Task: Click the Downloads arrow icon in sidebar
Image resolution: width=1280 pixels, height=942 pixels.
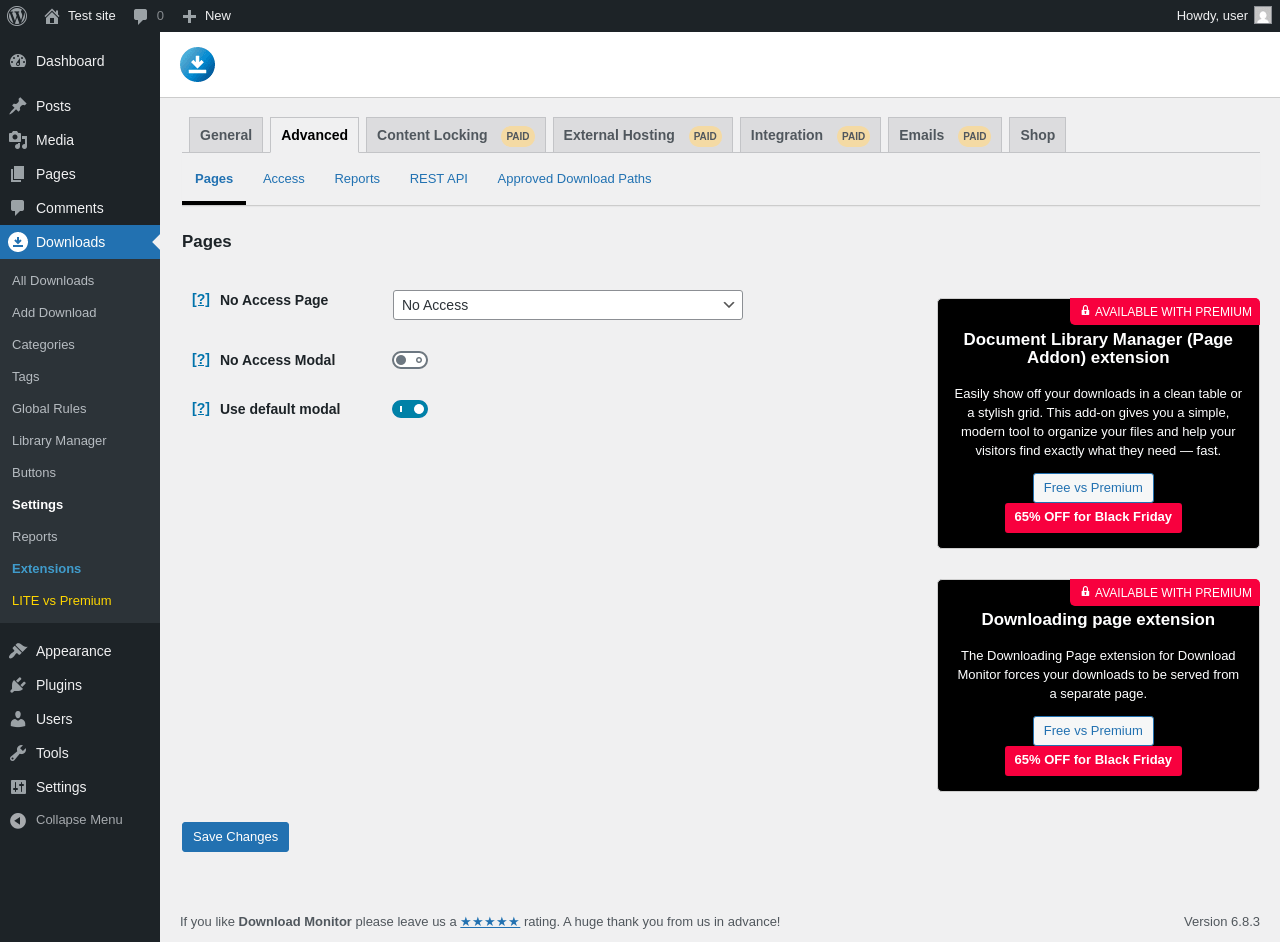Action: (18, 242)
